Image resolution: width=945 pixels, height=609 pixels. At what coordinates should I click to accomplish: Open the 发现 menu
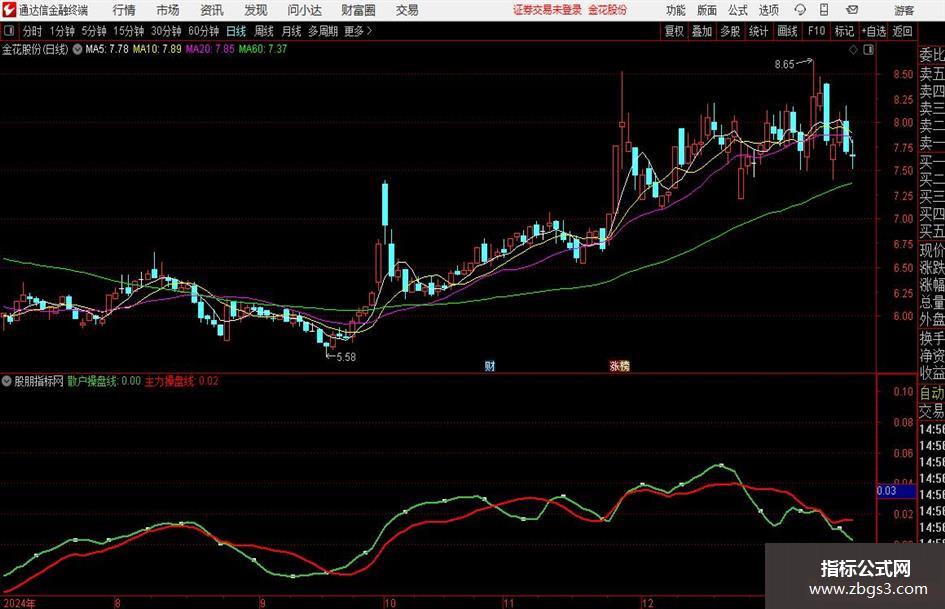click(x=256, y=10)
